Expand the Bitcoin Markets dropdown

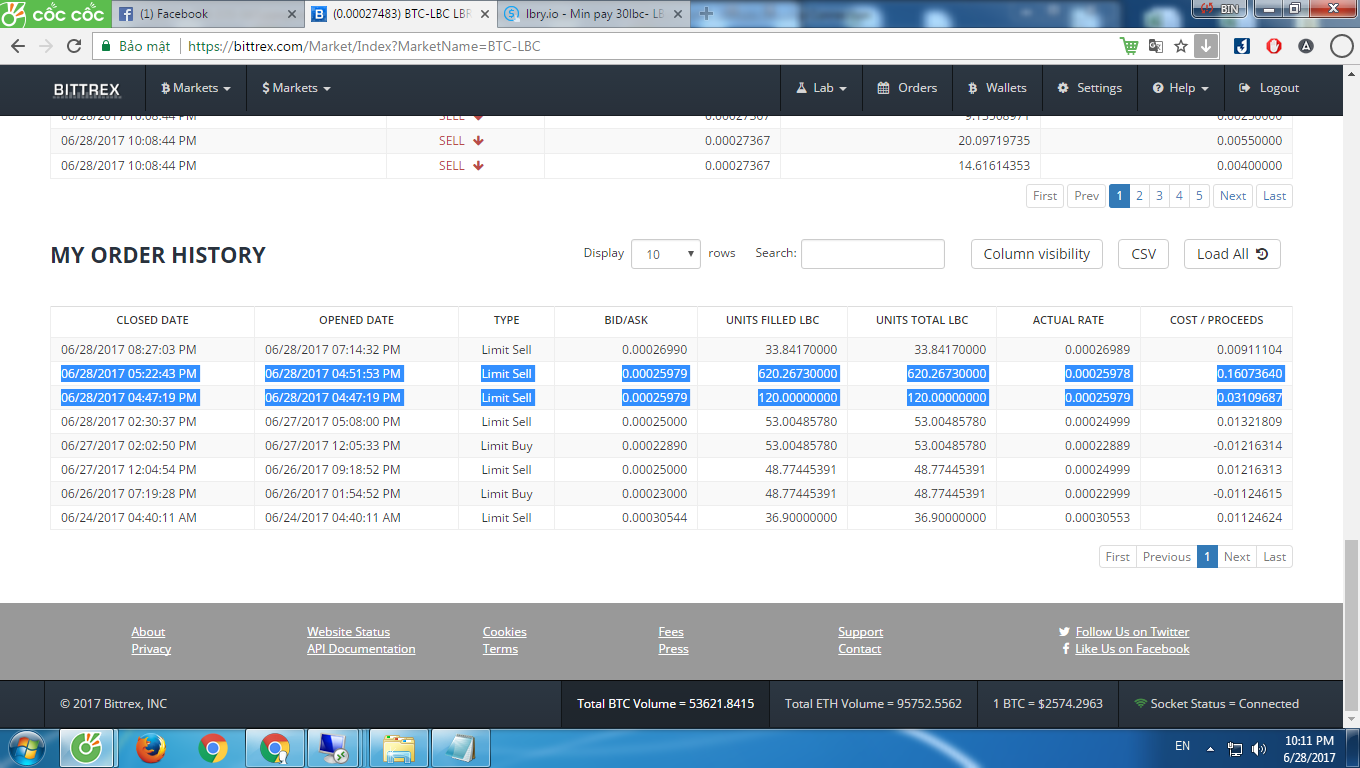pos(196,88)
